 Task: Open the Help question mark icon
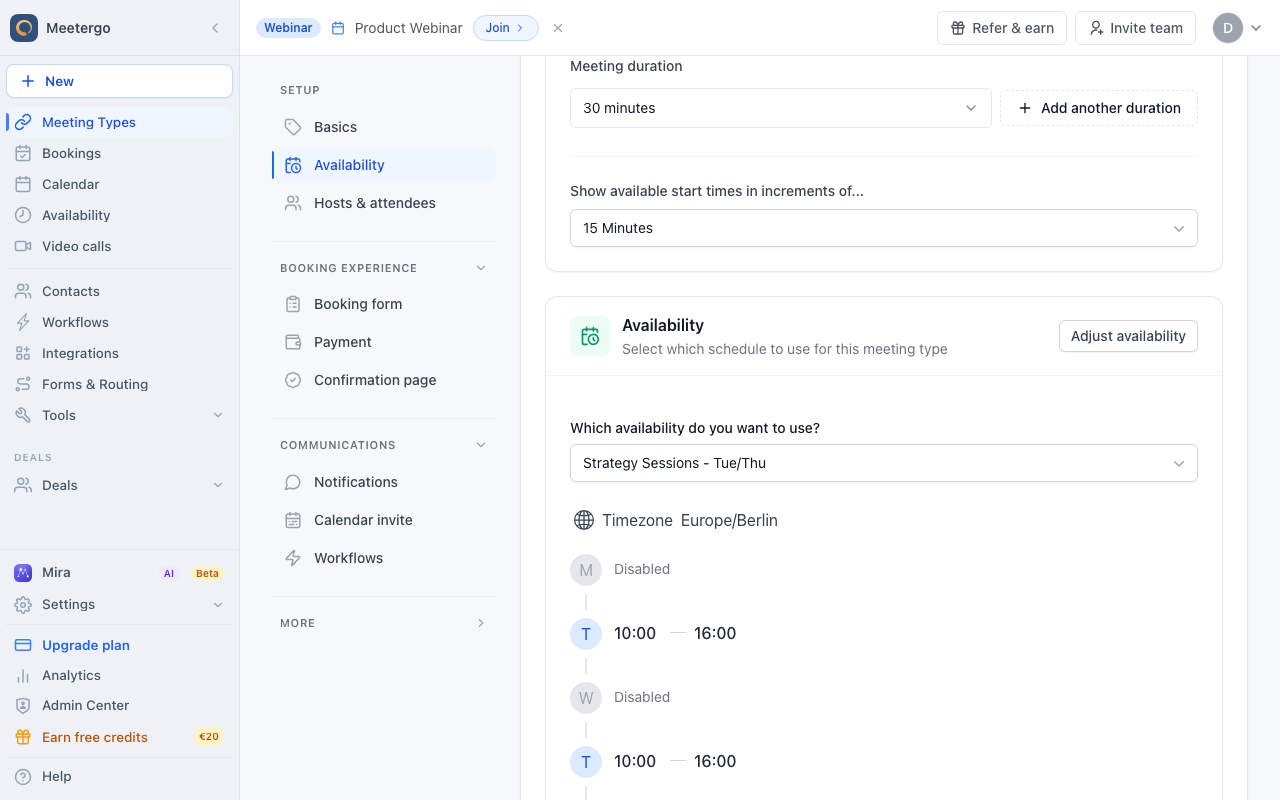(x=23, y=776)
